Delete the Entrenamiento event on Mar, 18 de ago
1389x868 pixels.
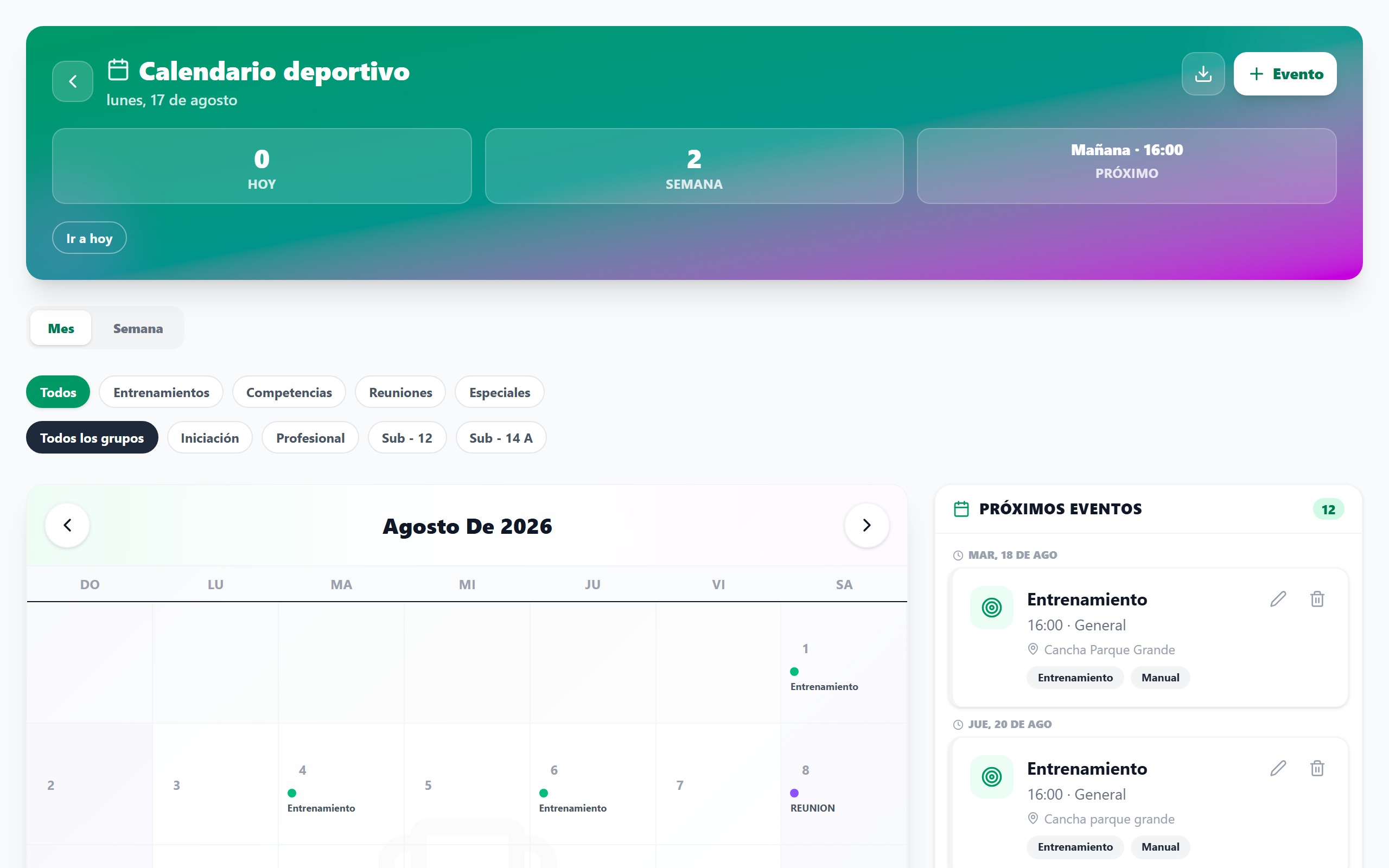[x=1317, y=599]
